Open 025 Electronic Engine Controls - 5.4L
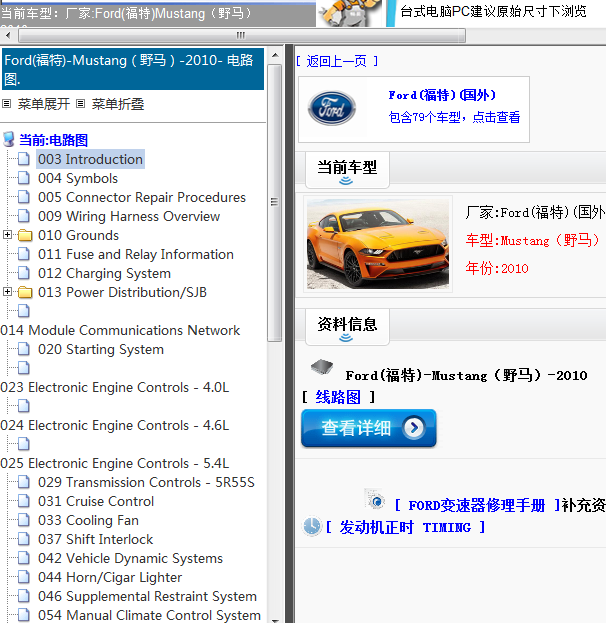The image size is (606, 623). click(115, 463)
